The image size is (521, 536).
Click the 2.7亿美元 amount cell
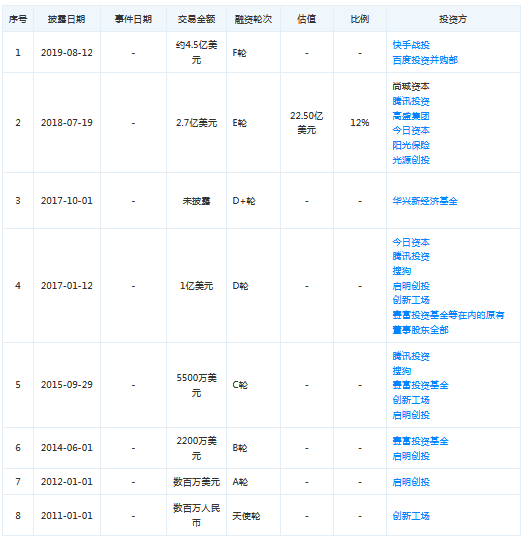pyautogui.click(x=197, y=123)
